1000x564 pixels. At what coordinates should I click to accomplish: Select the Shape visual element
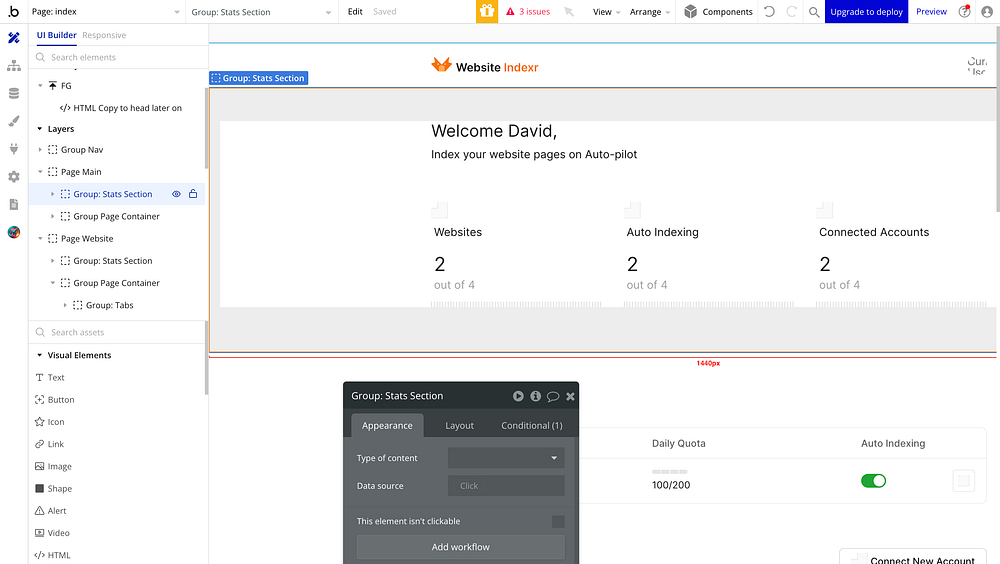(53, 489)
